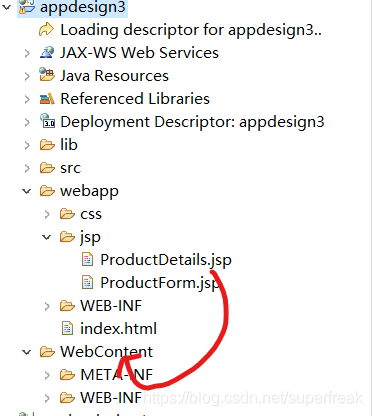Click the index.html file icon
The height and width of the screenshot is (416, 372).
tap(67, 328)
